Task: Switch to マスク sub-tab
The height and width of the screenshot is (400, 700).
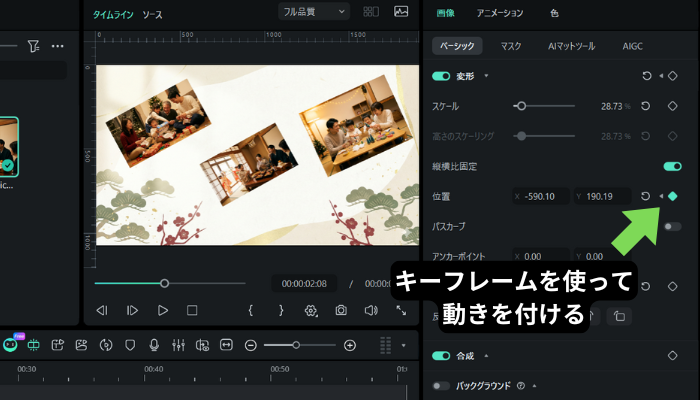Action: pos(511,46)
